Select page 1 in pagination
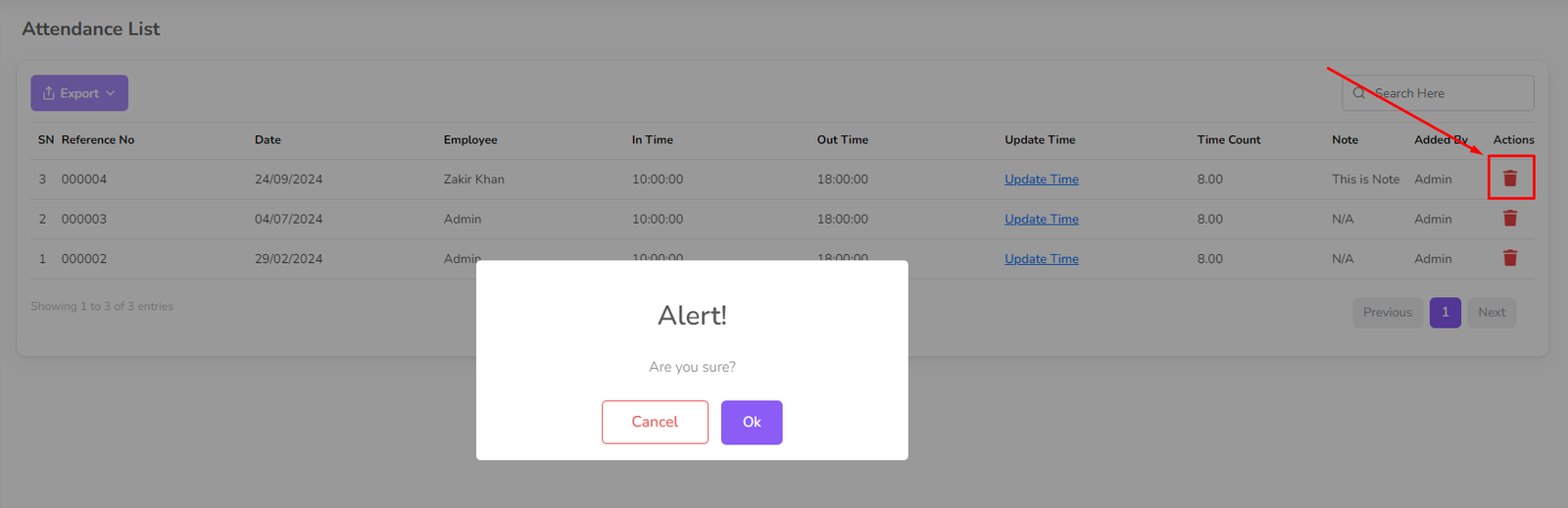 tap(1445, 313)
